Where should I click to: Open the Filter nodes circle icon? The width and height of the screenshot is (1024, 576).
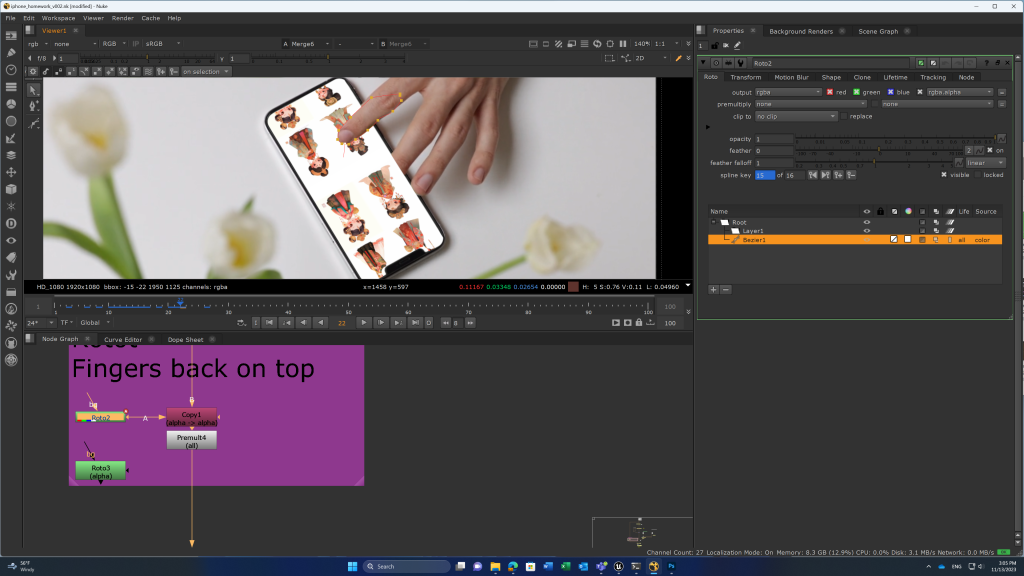click(11, 121)
